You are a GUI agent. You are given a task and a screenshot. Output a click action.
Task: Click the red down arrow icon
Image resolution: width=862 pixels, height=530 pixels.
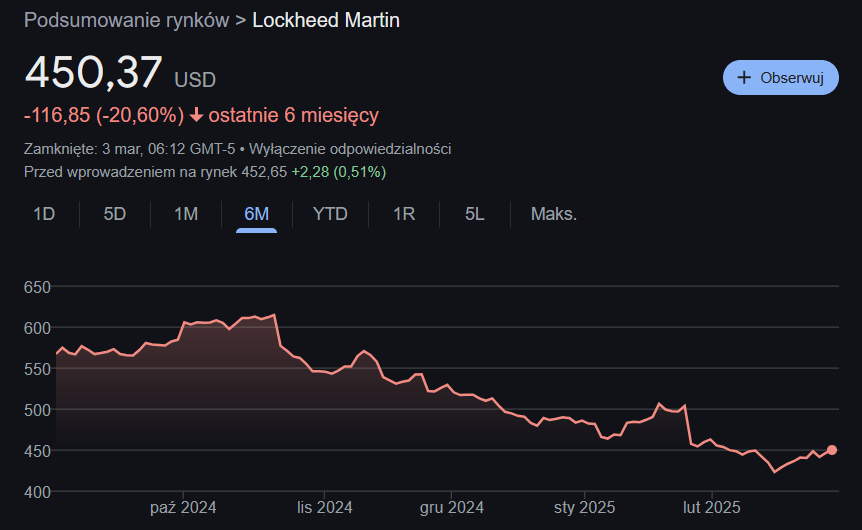(x=196, y=115)
